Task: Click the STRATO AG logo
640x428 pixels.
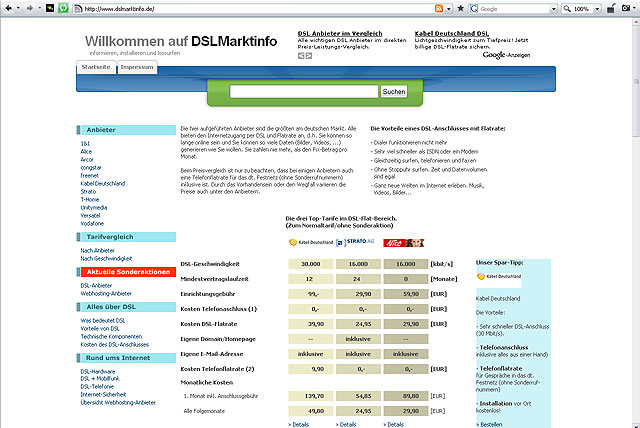Action: click(x=355, y=242)
